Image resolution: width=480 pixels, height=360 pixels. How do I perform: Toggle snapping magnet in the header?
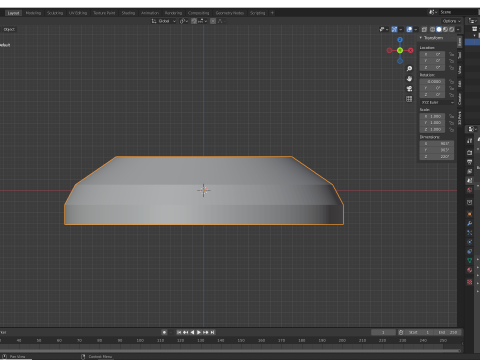click(x=194, y=21)
